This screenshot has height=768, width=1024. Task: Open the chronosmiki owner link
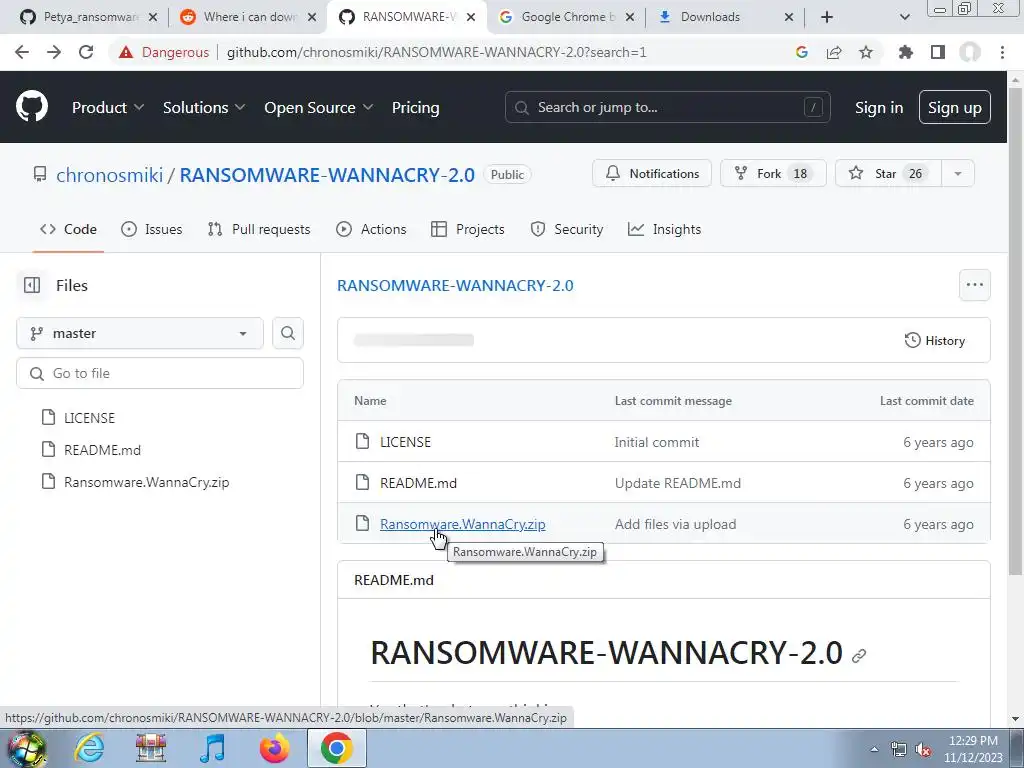pyautogui.click(x=109, y=175)
